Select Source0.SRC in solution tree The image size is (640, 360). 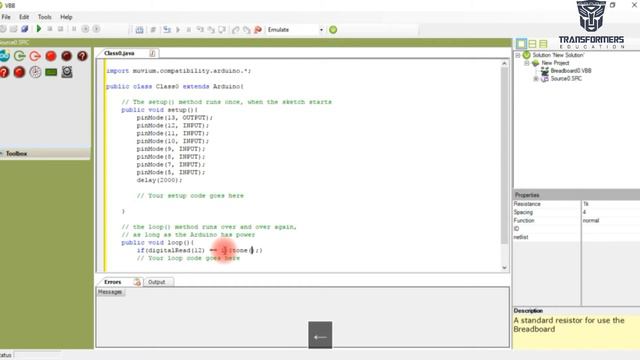(x=566, y=79)
